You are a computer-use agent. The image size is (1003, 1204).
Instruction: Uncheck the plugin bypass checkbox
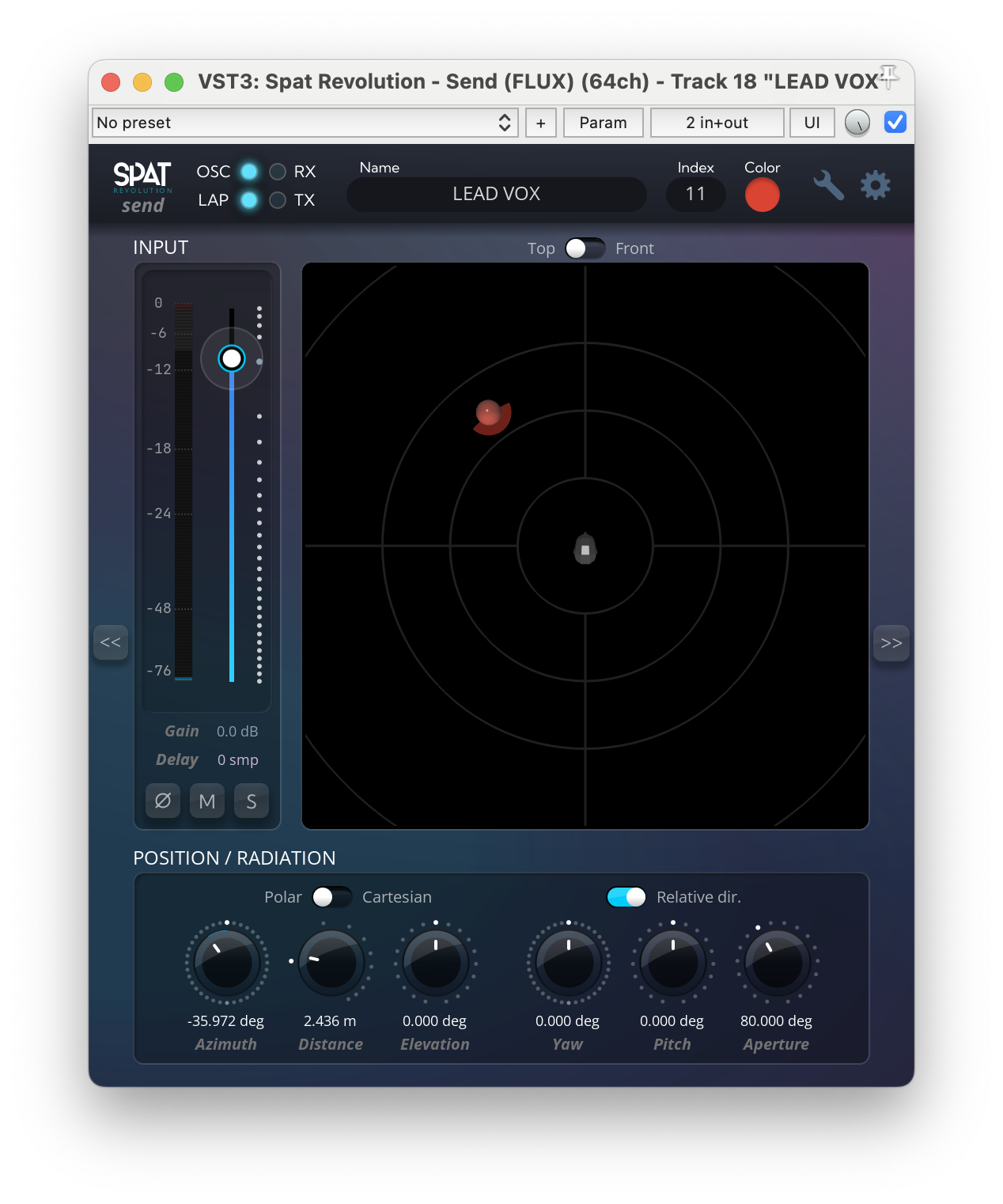(x=895, y=123)
